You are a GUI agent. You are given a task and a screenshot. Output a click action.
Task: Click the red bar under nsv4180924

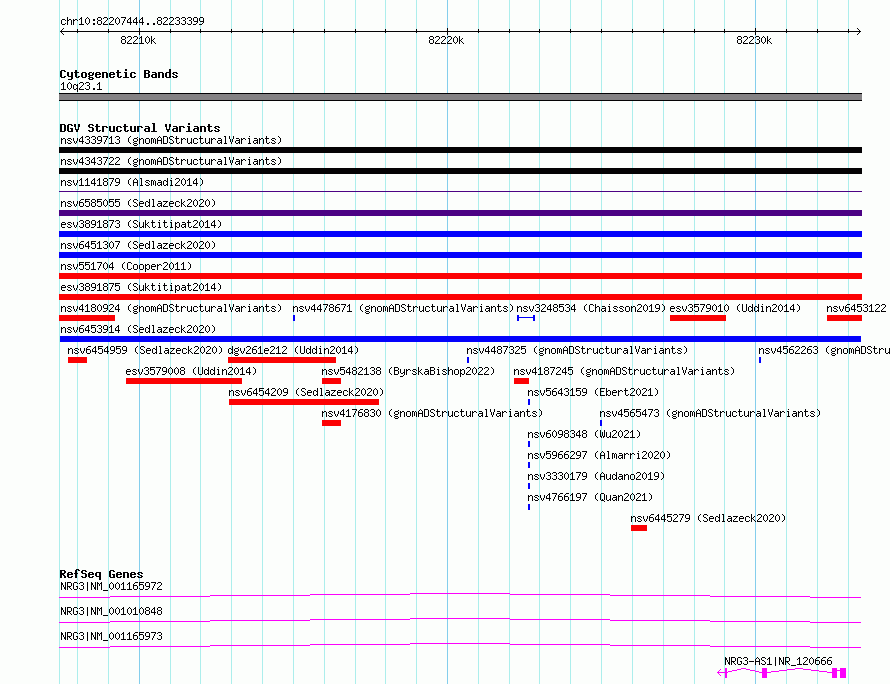[x=87, y=318]
